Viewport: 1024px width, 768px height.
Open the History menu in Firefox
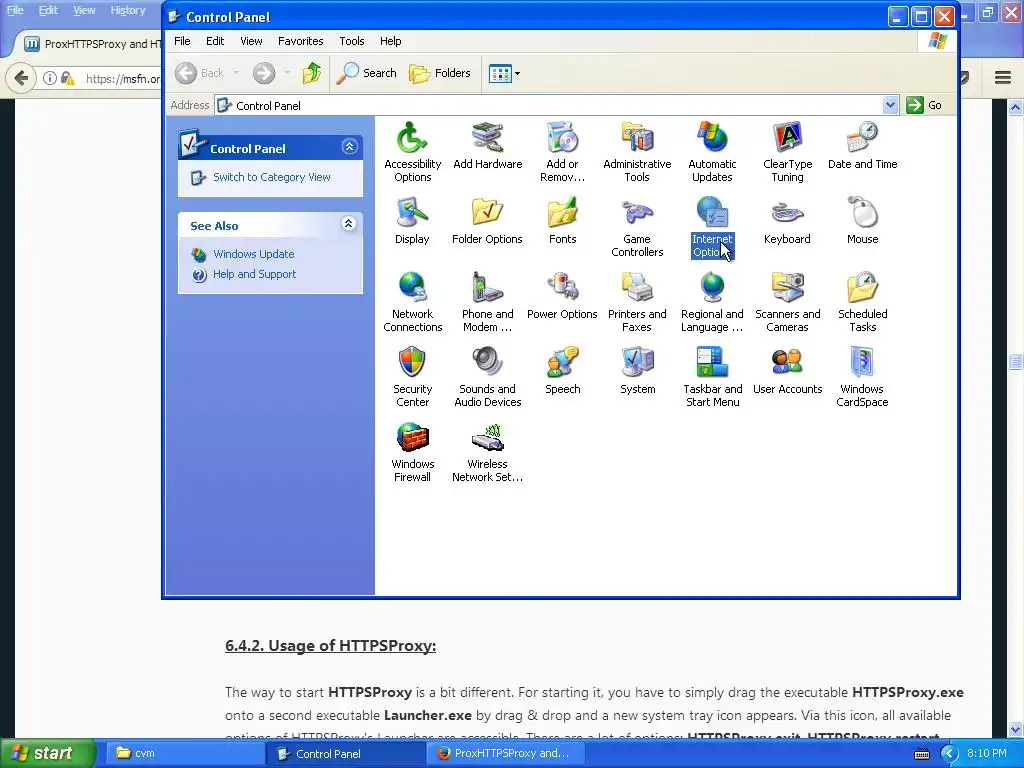coord(128,10)
